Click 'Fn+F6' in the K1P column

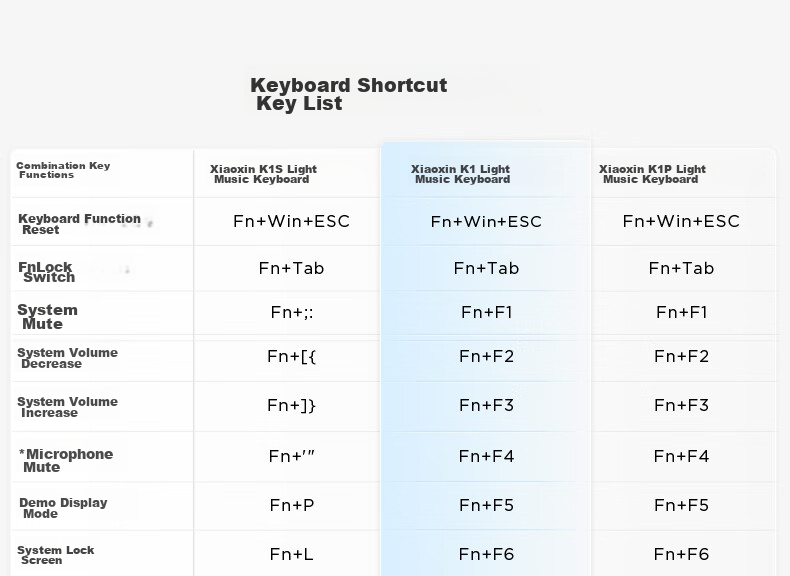click(681, 554)
